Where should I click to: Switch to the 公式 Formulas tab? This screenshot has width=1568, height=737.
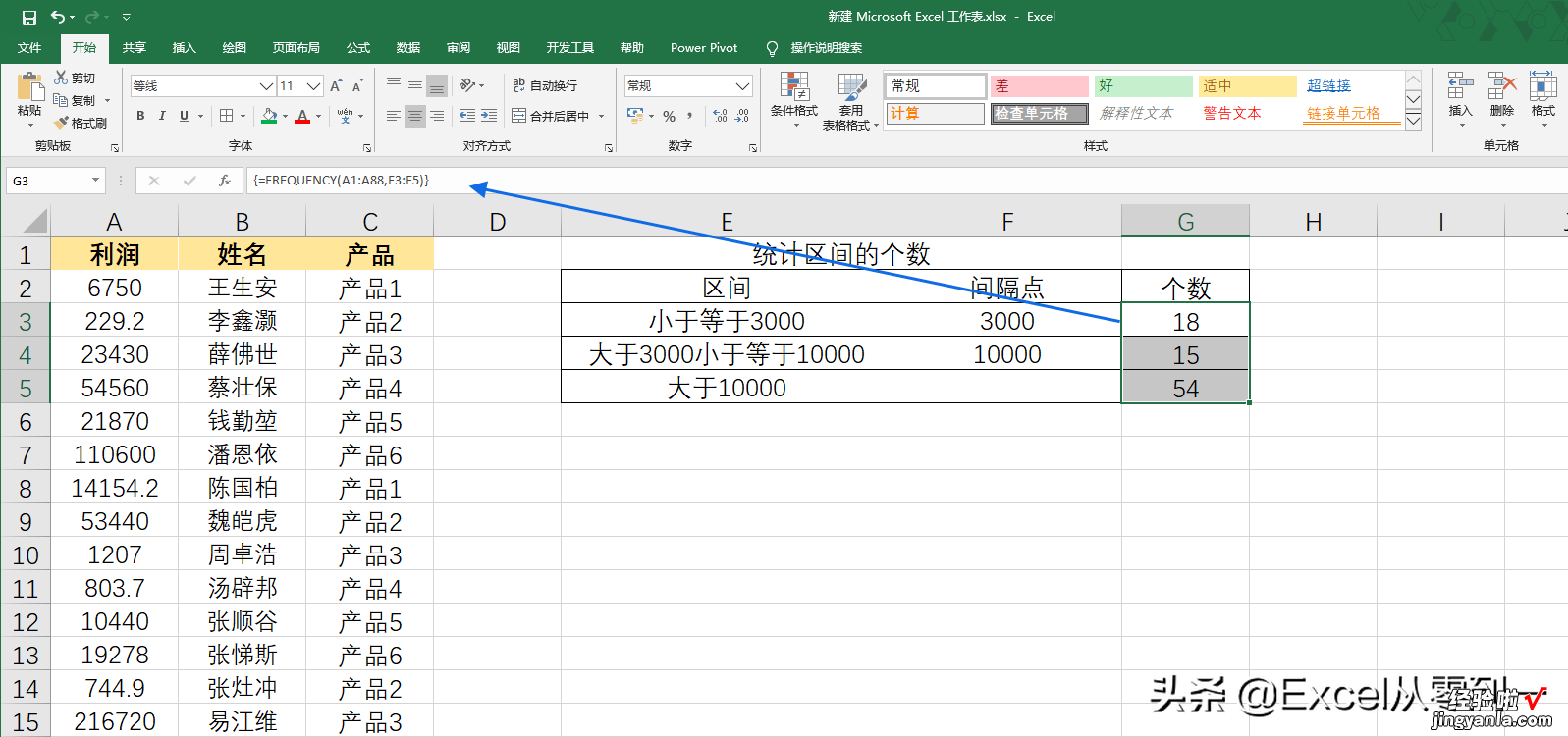point(358,48)
